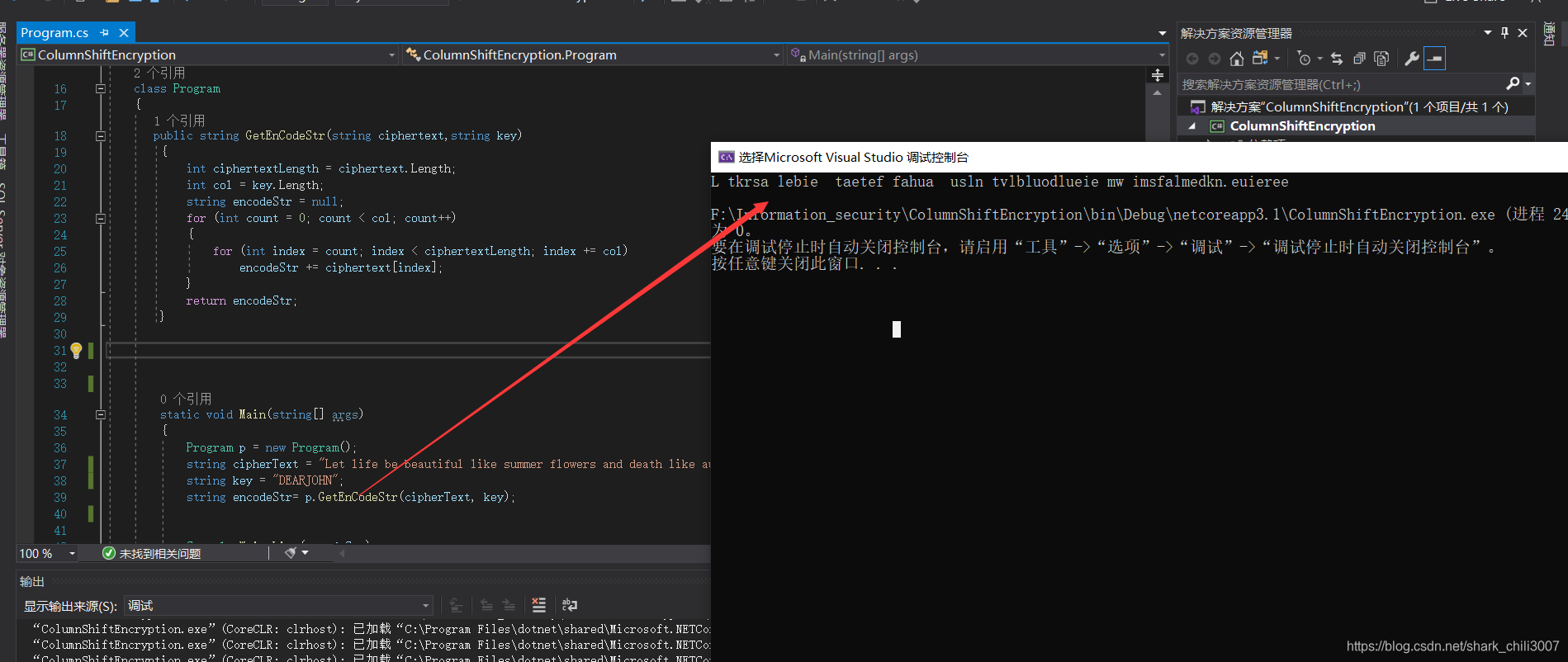
Task: Click the editor split window handle
Action: click(x=1158, y=75)
